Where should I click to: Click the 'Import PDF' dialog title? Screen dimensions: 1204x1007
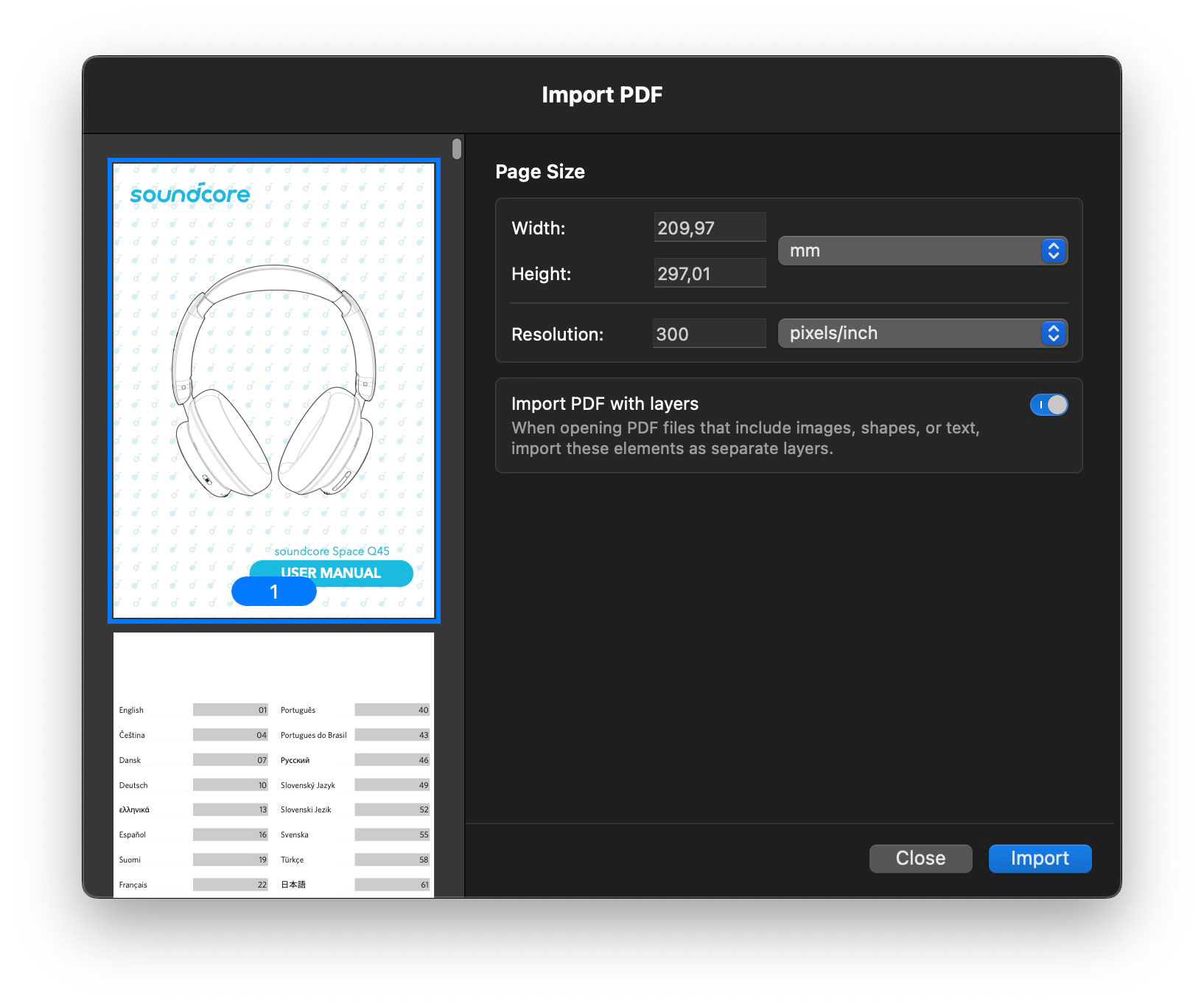click(602, 95)
